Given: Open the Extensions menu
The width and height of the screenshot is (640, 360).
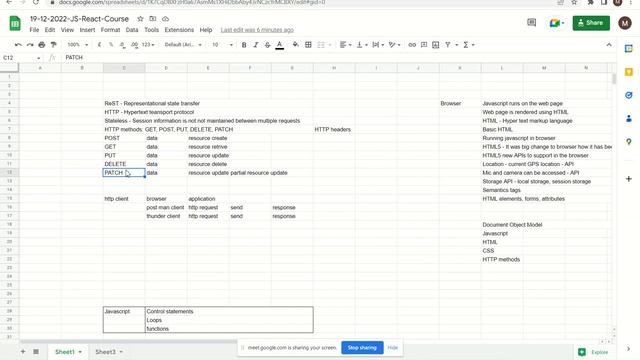Looking at the screenshot, I should coord(179,30).
